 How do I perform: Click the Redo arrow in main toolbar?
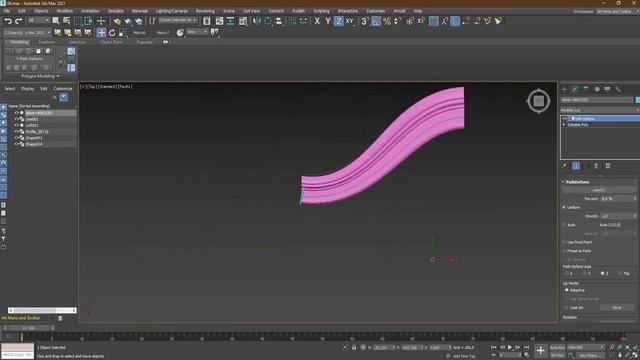(x=18, y=21)
